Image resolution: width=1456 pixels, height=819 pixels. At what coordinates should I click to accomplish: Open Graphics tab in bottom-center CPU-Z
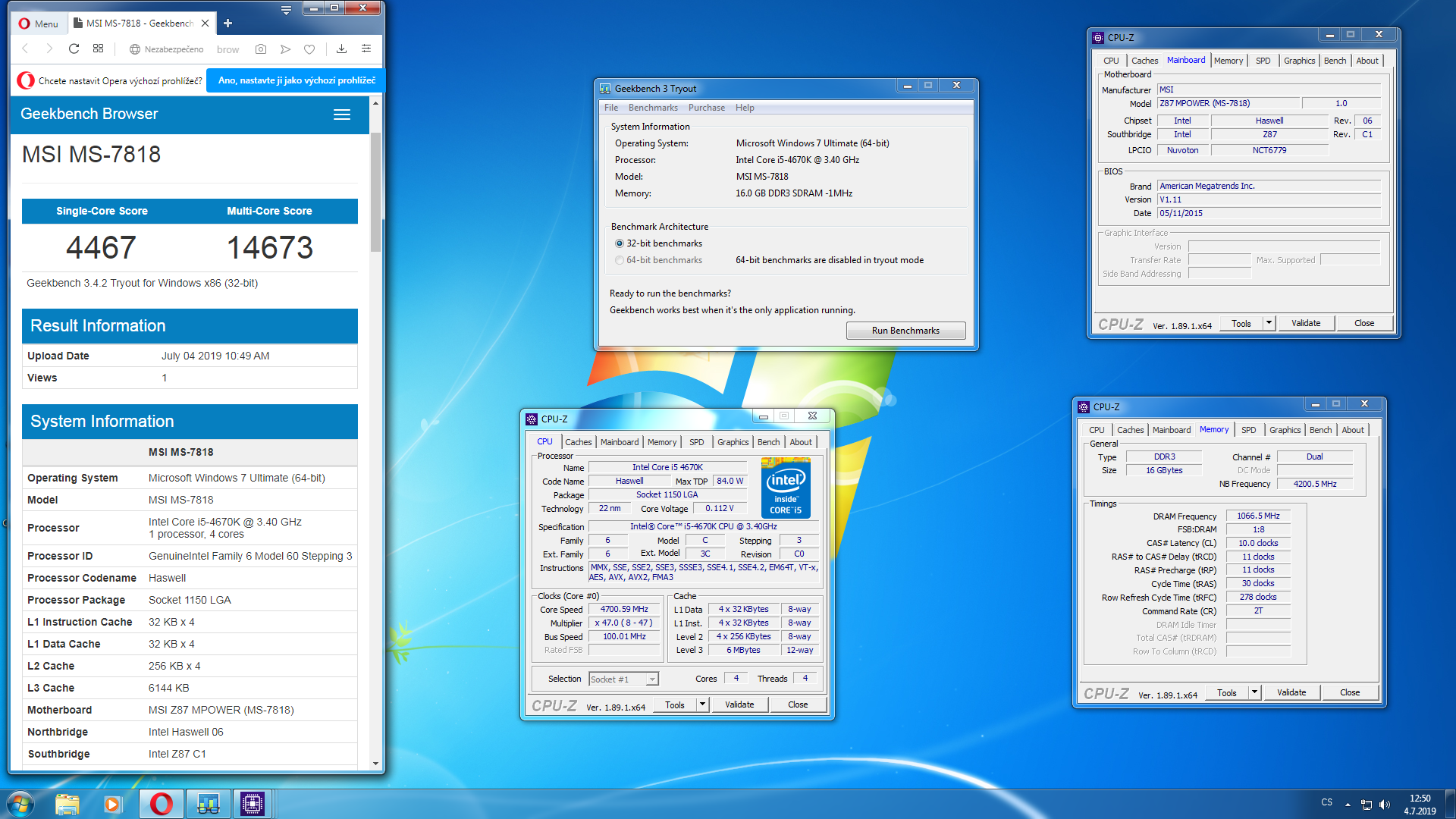pyautogui.click(x=733, y=442)
